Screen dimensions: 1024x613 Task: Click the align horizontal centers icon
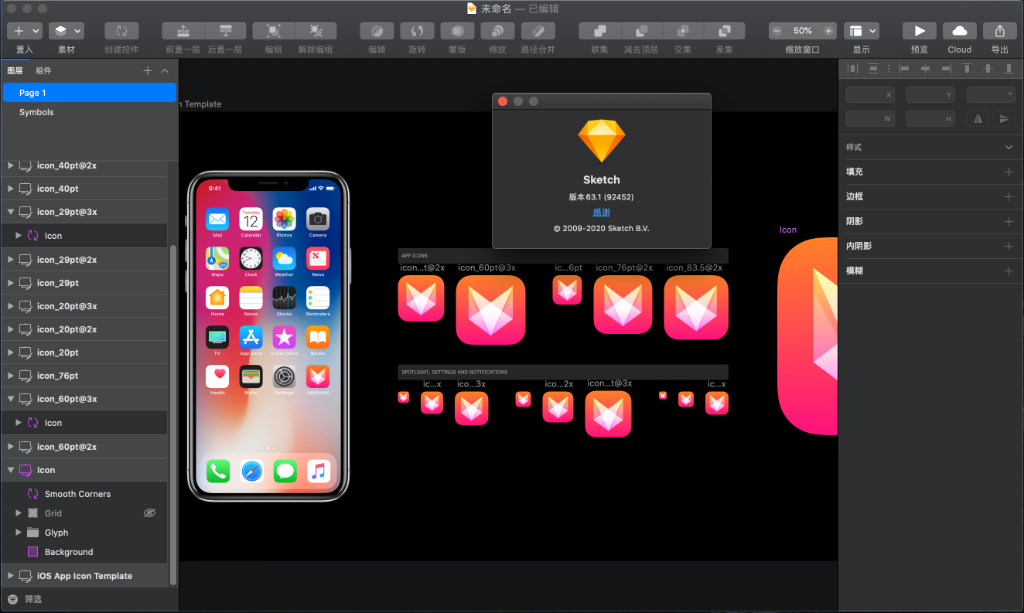[x=925, y=68]
